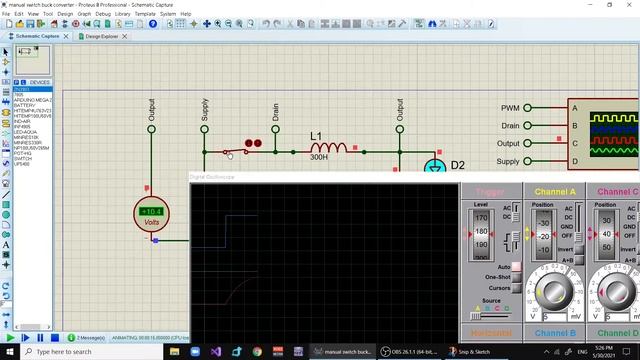This screenshot has height=360, width=640.
Task: Click the Copy to clipboard toolbar icon
Action: point(301,24)
